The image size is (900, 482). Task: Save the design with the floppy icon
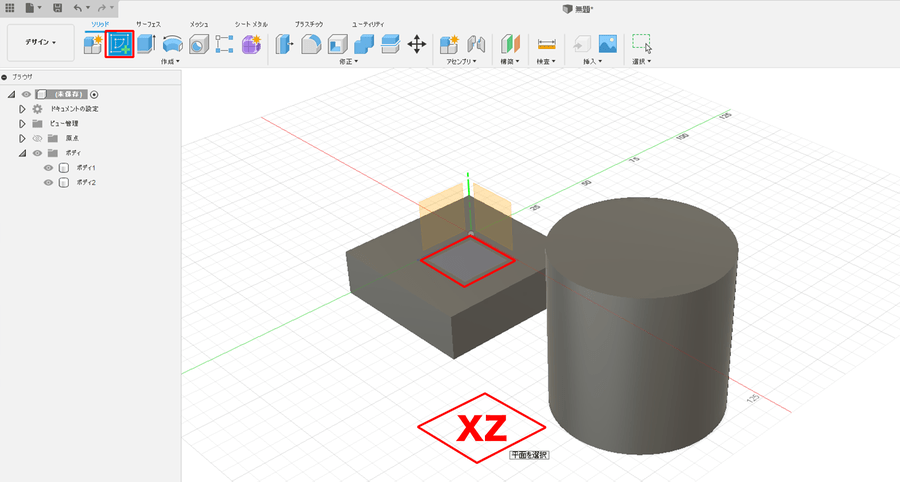57,8
